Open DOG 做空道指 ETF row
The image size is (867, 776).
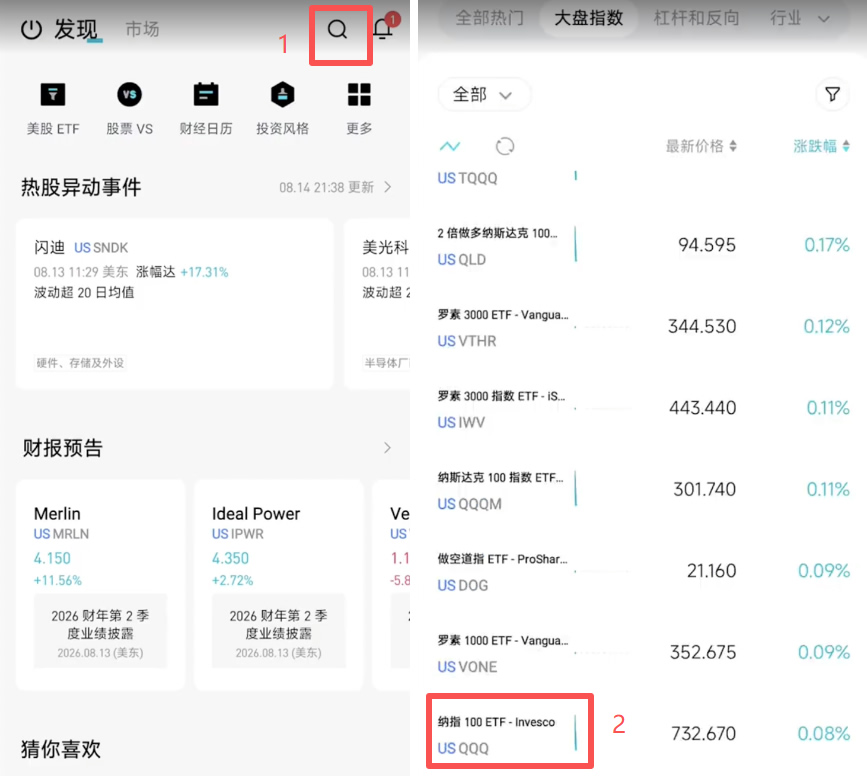point(644,571)
